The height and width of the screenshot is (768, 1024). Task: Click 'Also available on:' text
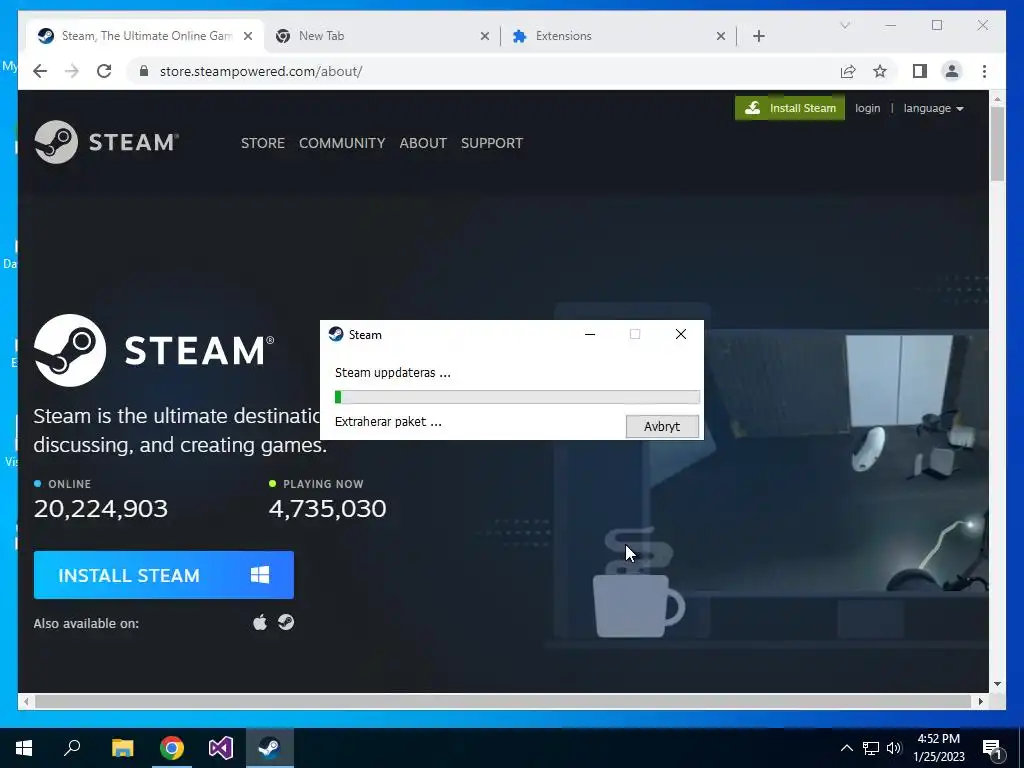[86, 623]
